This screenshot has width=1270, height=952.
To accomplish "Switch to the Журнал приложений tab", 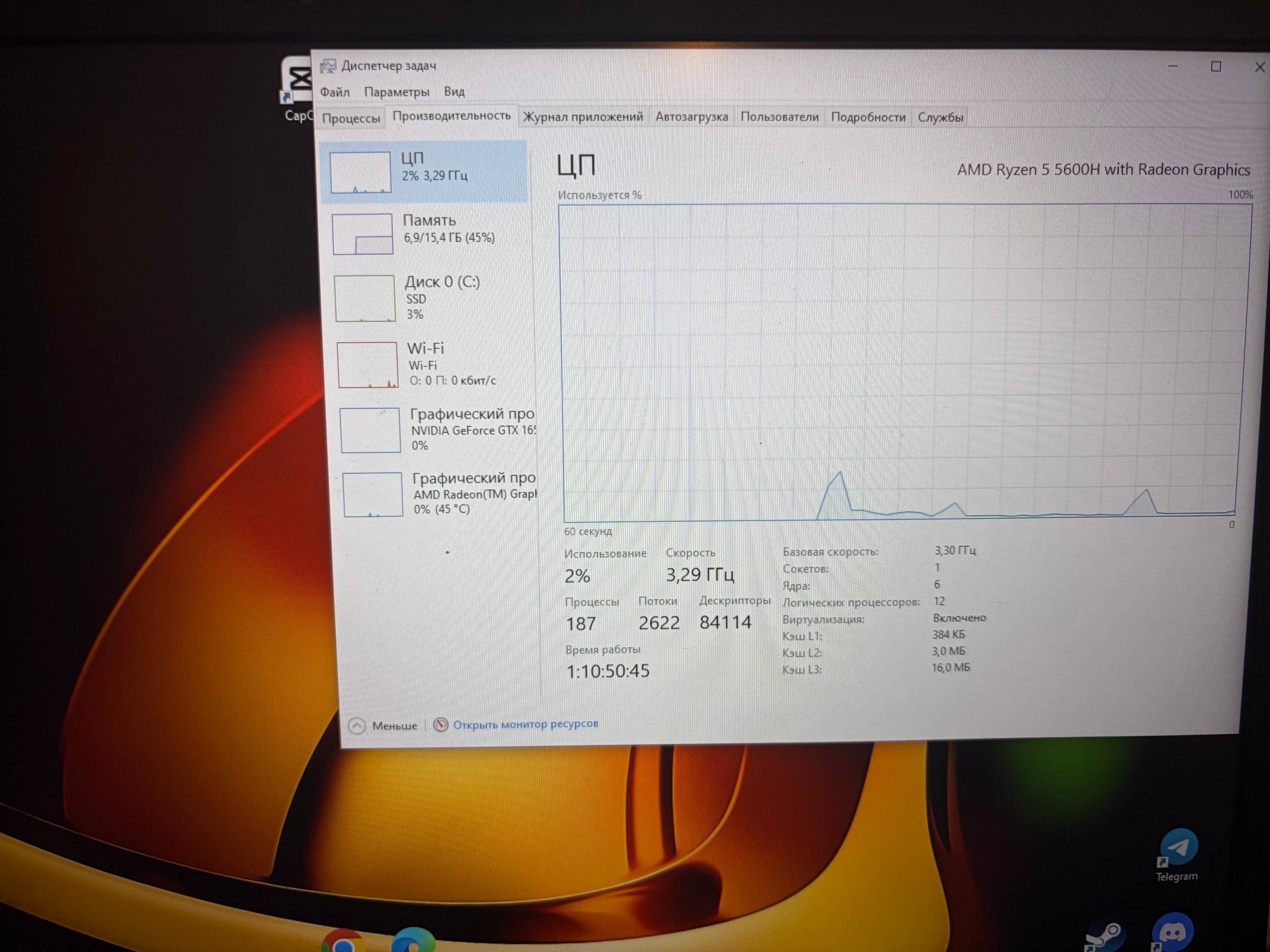I will pos(583,117).
